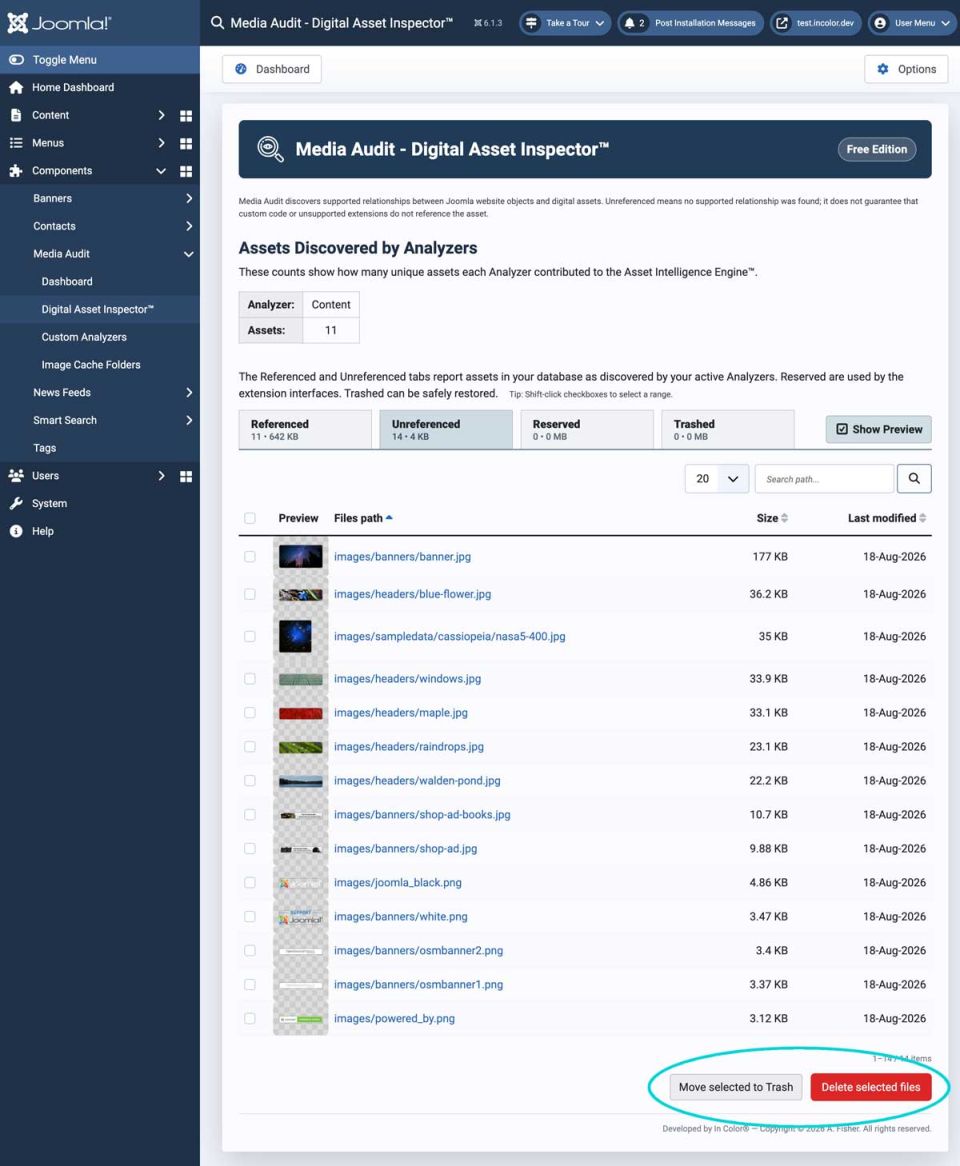Click the search path magnifier button
Image resolution: width=960 pixels, height=1166 pixels.
pyautogui.click(x=914, y=479)
